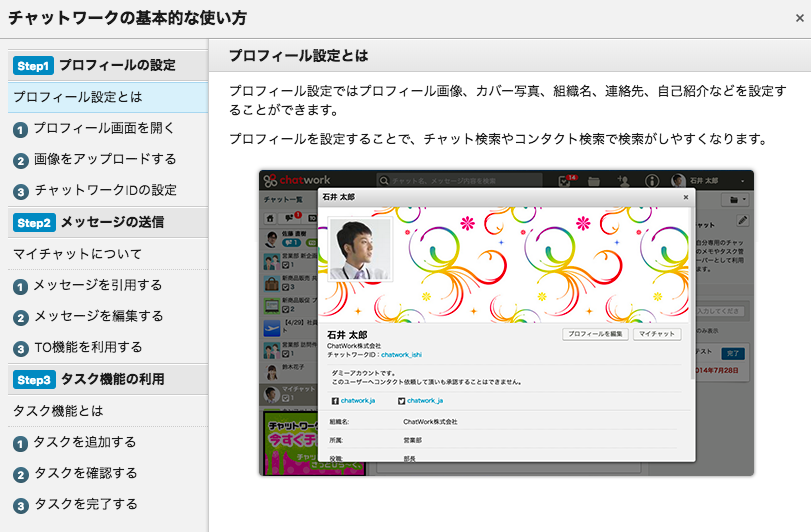Open プロフィール画面を開く step
The image size is (811, 532).
(108, 128)
